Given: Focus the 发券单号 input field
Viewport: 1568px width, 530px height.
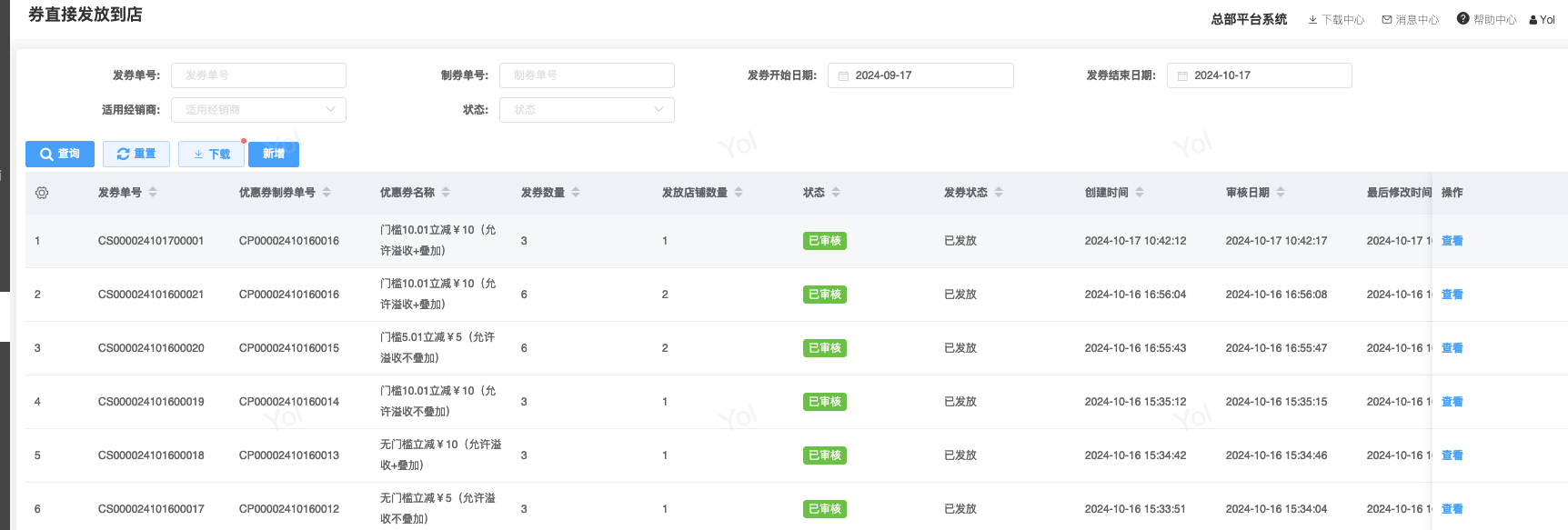Looking at the screenshot, I should coord(258,75).
